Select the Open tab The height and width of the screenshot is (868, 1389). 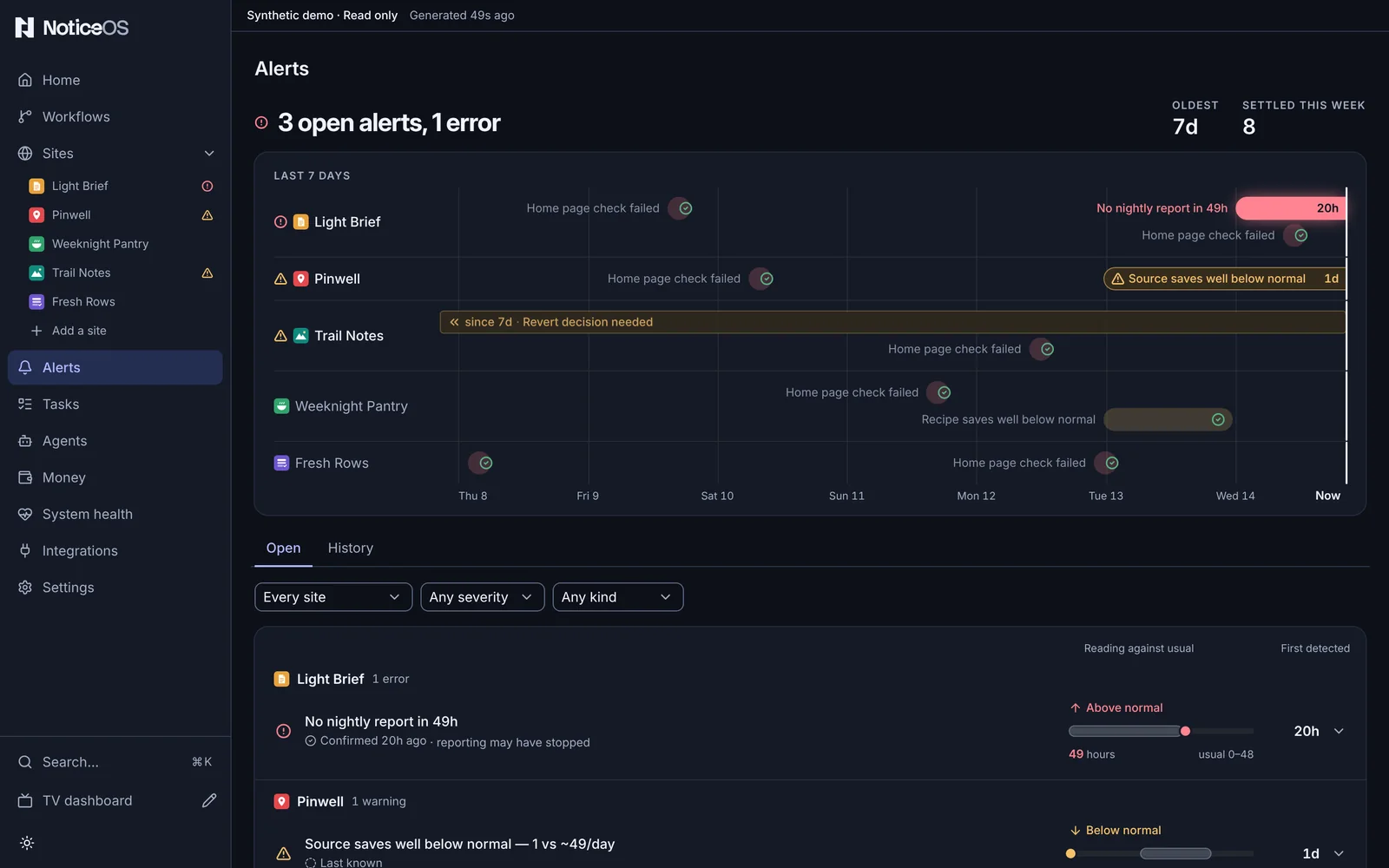pyautogui.click(x=283, y=548)
